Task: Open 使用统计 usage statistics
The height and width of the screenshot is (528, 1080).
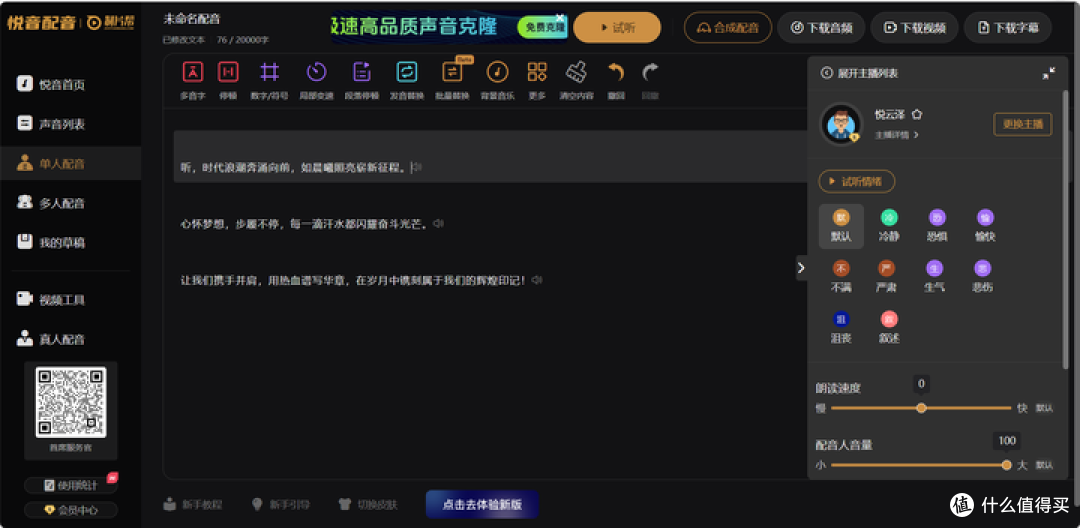Action: point(70,485)
